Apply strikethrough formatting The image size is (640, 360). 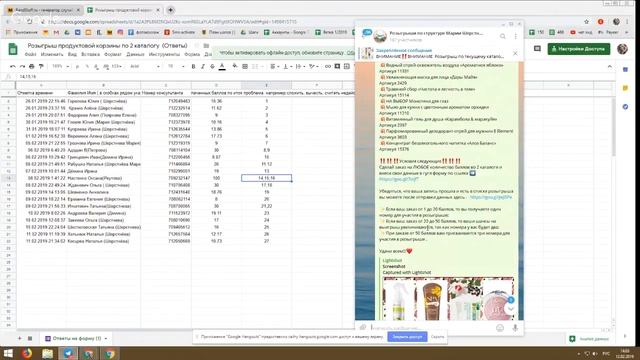point(212,67)
